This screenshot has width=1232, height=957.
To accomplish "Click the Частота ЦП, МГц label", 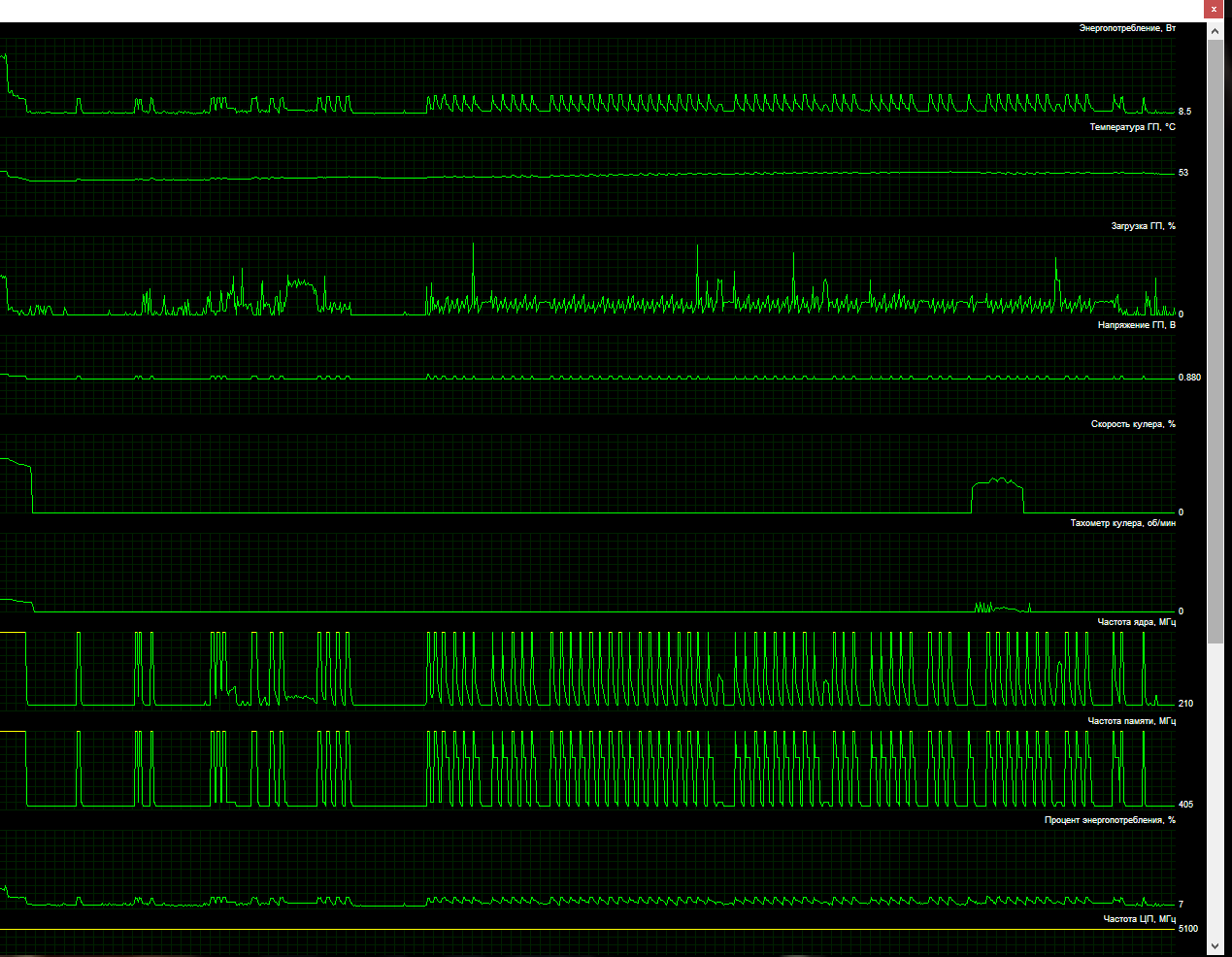I will click(x=1140, y=919).
